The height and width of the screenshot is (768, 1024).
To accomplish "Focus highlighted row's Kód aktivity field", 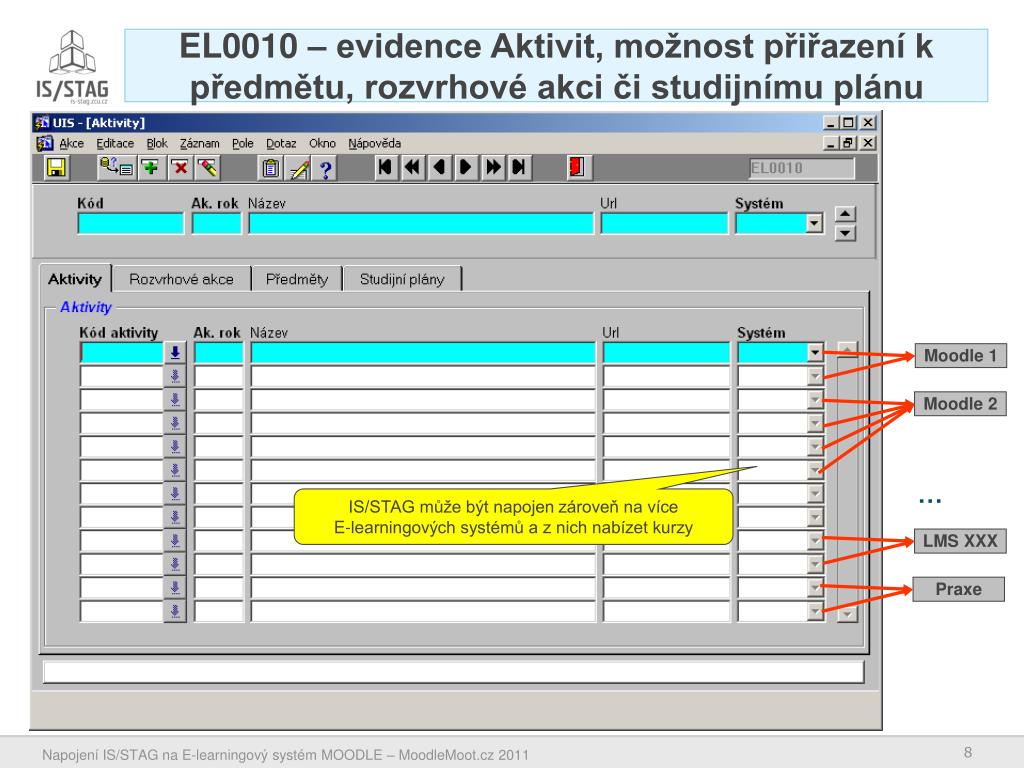I will tap(121, 353).
